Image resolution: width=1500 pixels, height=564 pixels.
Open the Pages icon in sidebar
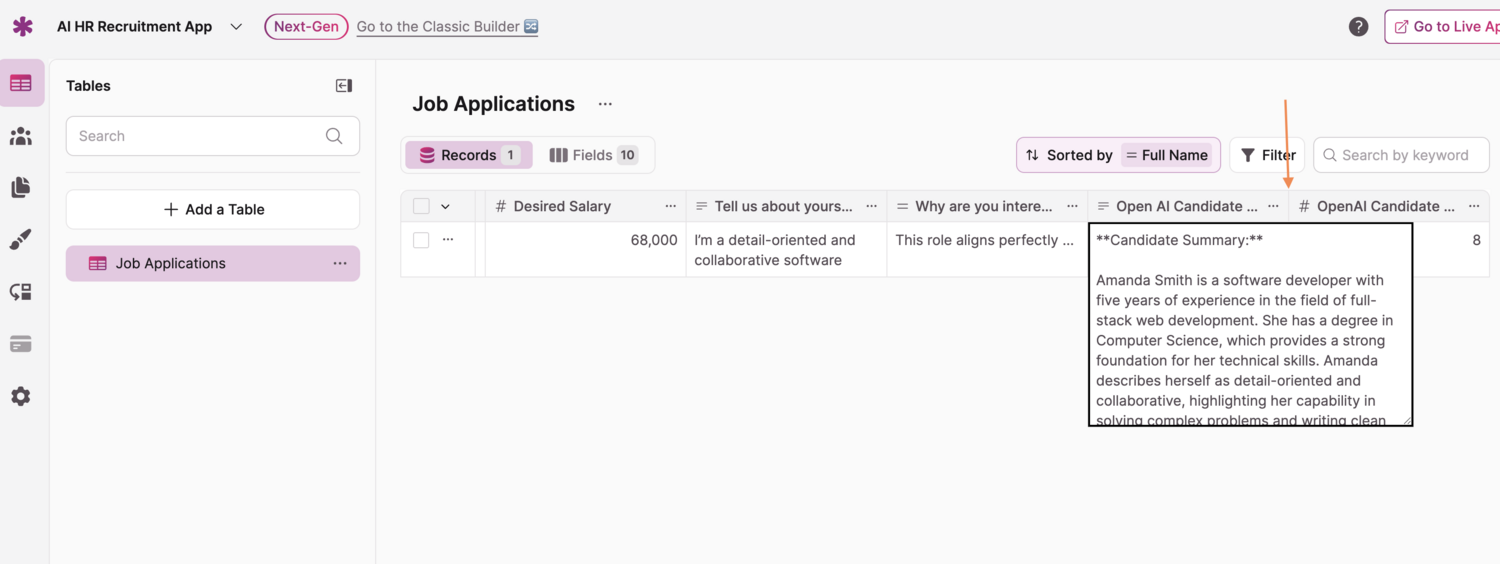coord(21,188)
